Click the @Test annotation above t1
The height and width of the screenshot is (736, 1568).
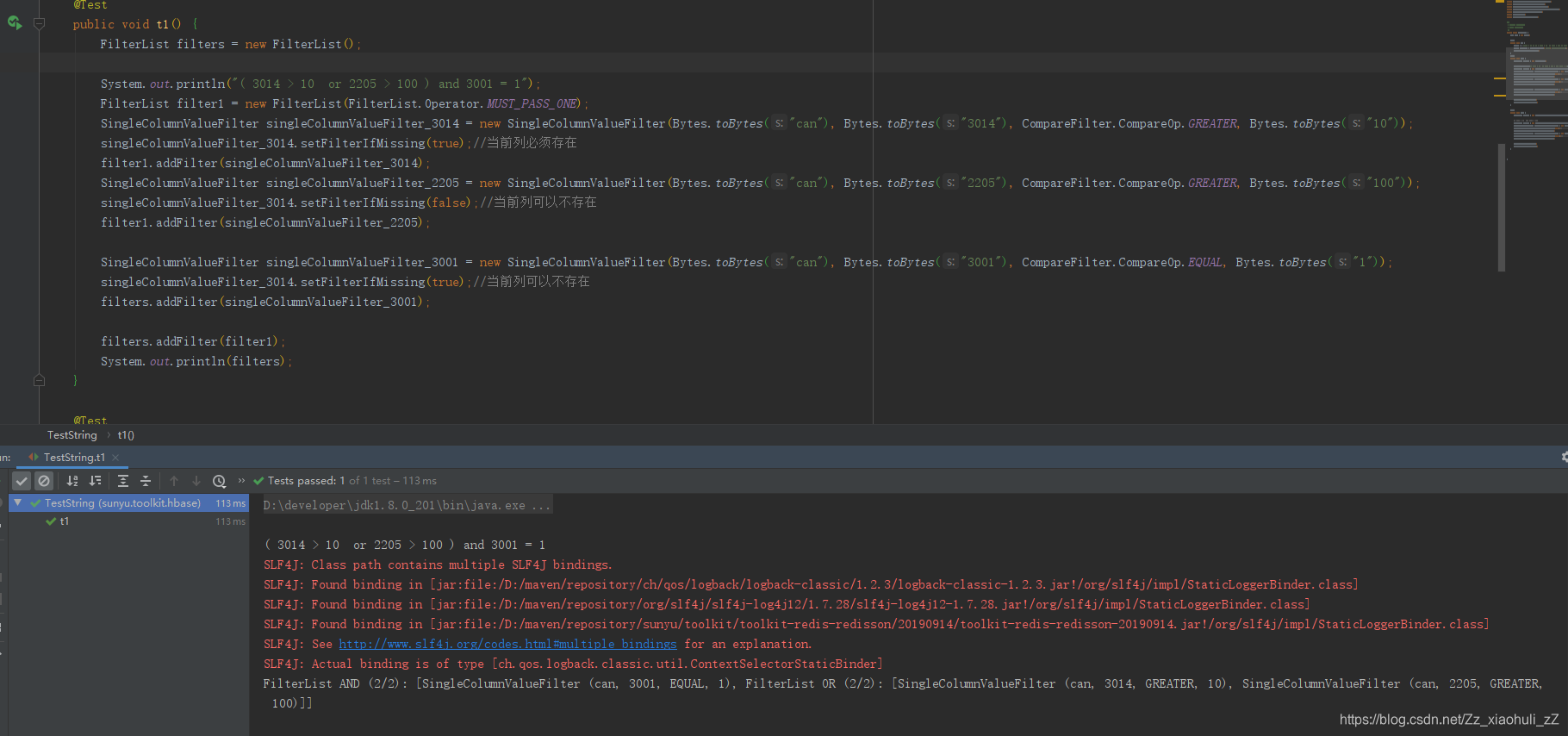point(90,5)
